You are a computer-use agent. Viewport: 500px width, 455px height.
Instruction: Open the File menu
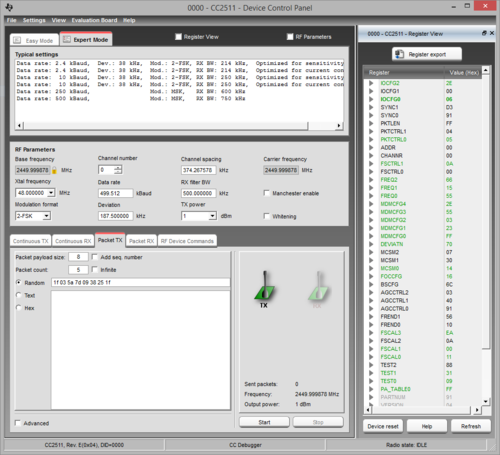coord(12,20)
